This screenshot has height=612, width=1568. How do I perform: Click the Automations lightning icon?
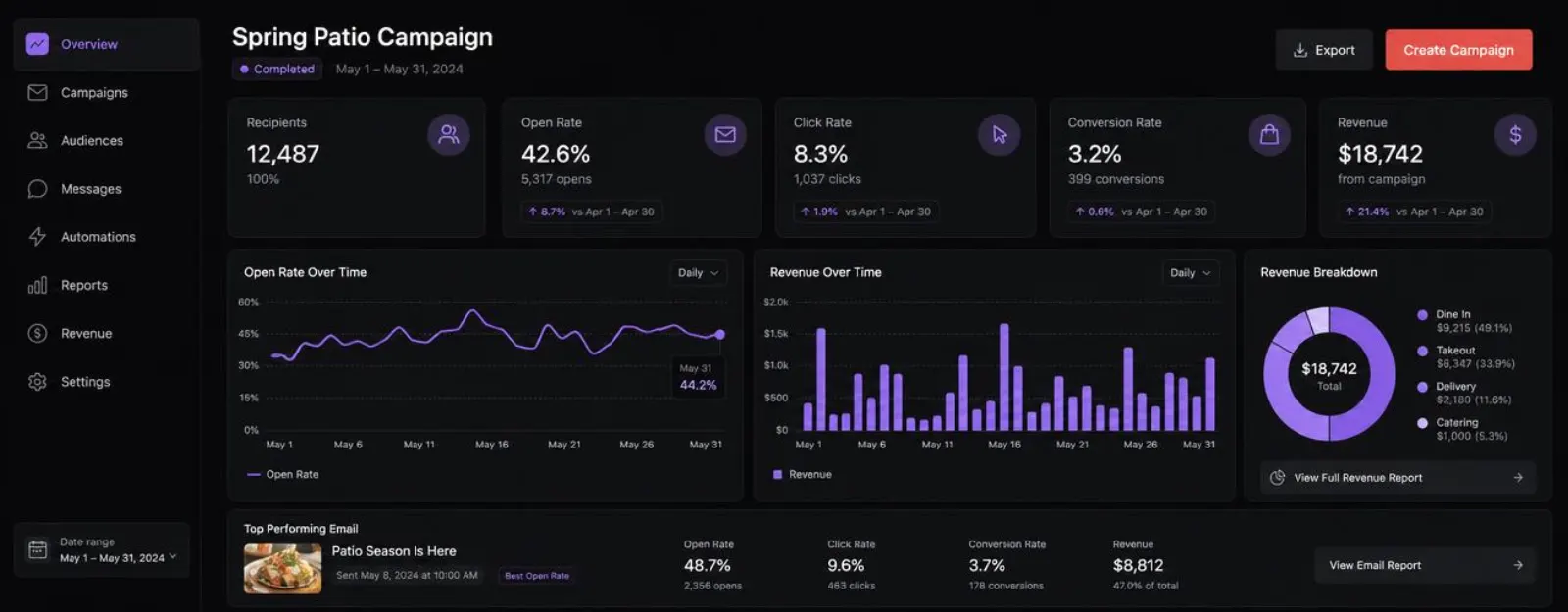[37, 236]
